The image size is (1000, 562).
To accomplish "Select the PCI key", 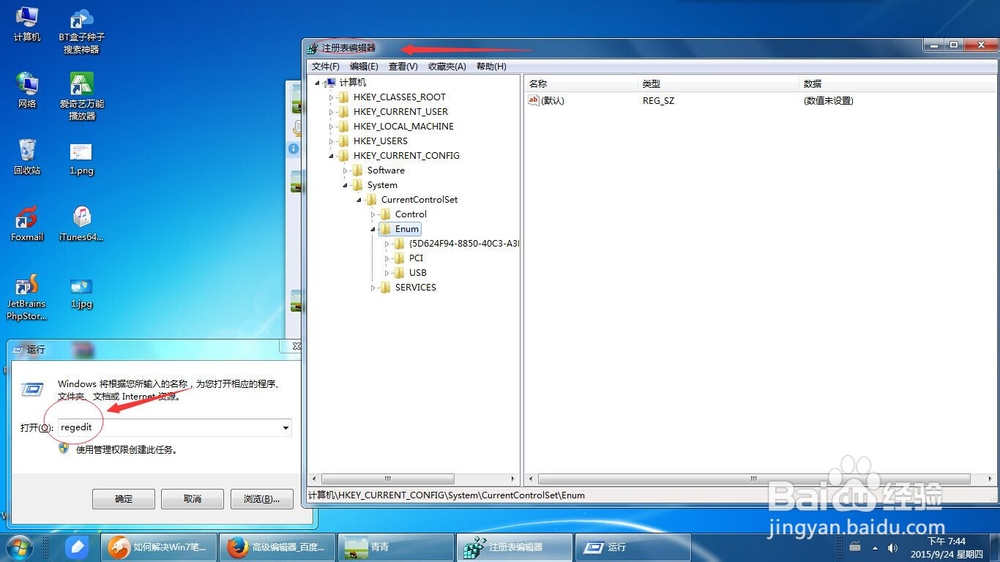I will pos(416,258).
